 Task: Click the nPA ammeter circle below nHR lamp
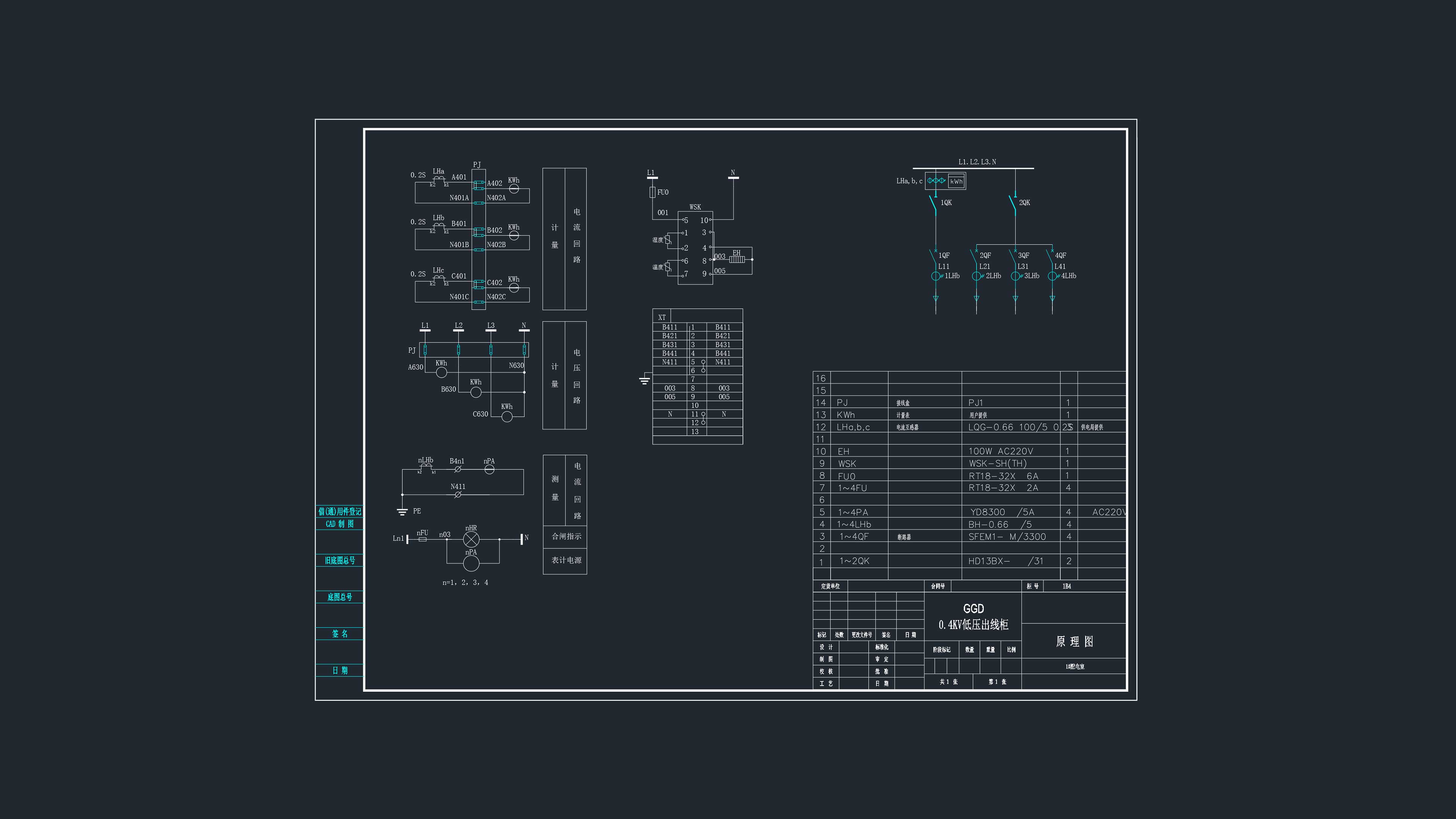tap(471, 563)
